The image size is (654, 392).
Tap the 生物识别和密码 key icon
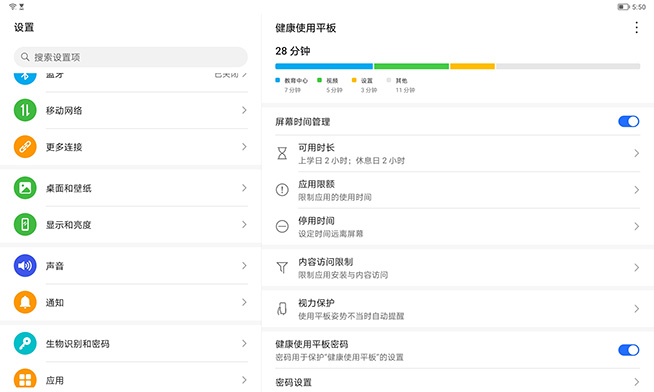click(x=25, y=343)
